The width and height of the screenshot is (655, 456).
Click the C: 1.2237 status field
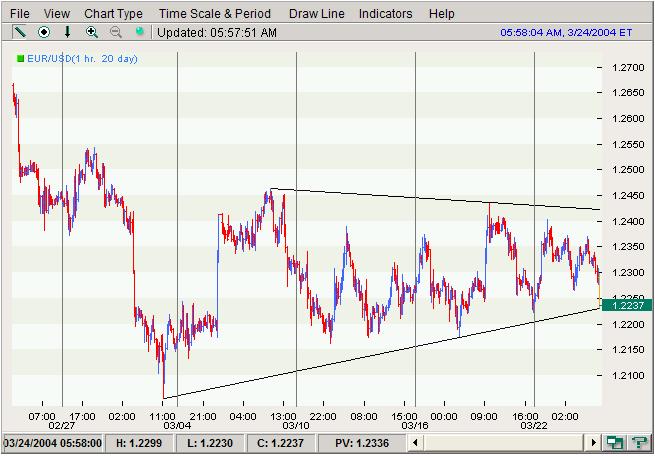(x=282, y=443)
